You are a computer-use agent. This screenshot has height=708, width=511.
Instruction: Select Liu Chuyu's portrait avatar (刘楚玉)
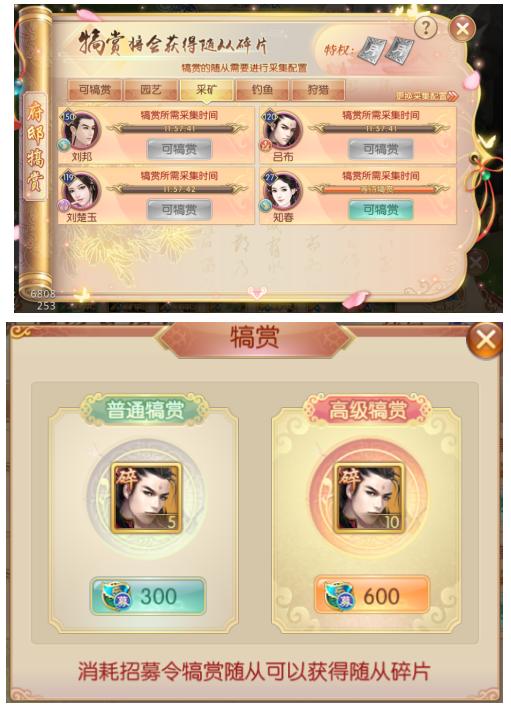[x=81, y=192]
